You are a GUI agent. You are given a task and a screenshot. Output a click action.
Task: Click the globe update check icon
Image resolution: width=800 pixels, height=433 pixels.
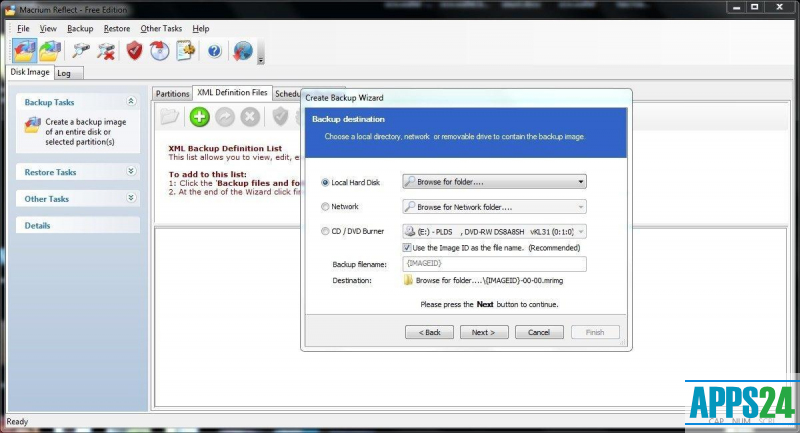[x=242, y=51]
